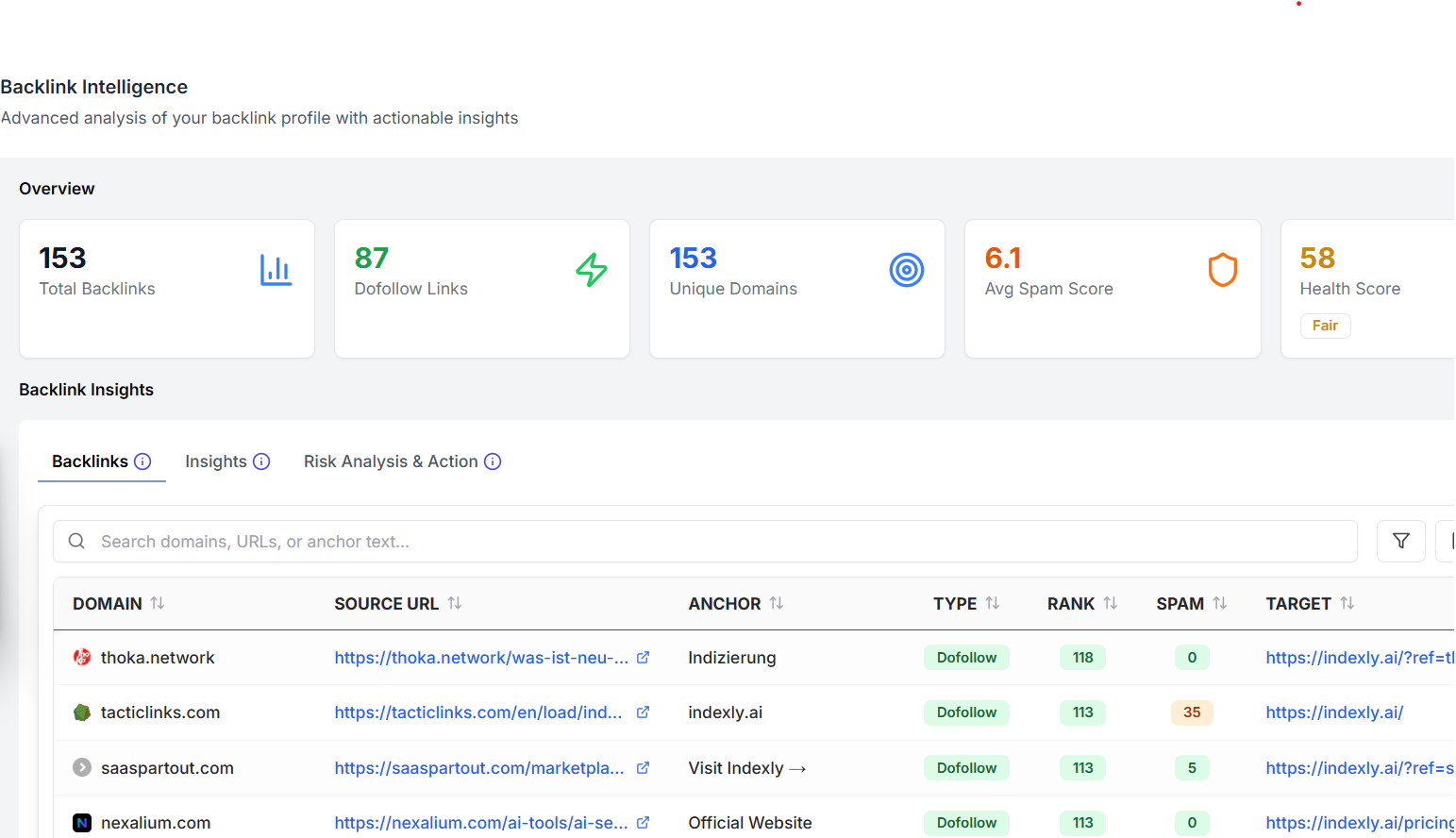Open the filter funnel button
The height and width of the screenshot is (838, 1456).
[1401, 541]
